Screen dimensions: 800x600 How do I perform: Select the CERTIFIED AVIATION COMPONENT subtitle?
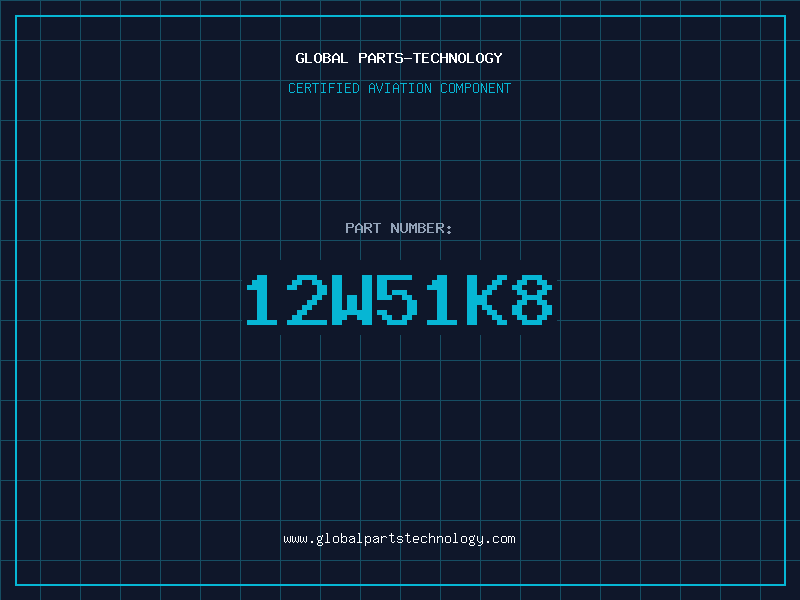(x=399, y=88)
